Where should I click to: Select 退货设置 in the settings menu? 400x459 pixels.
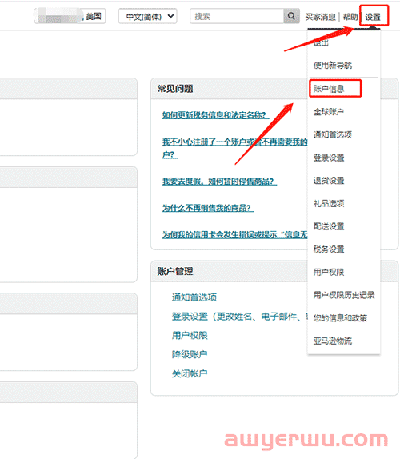coord(329,181)
